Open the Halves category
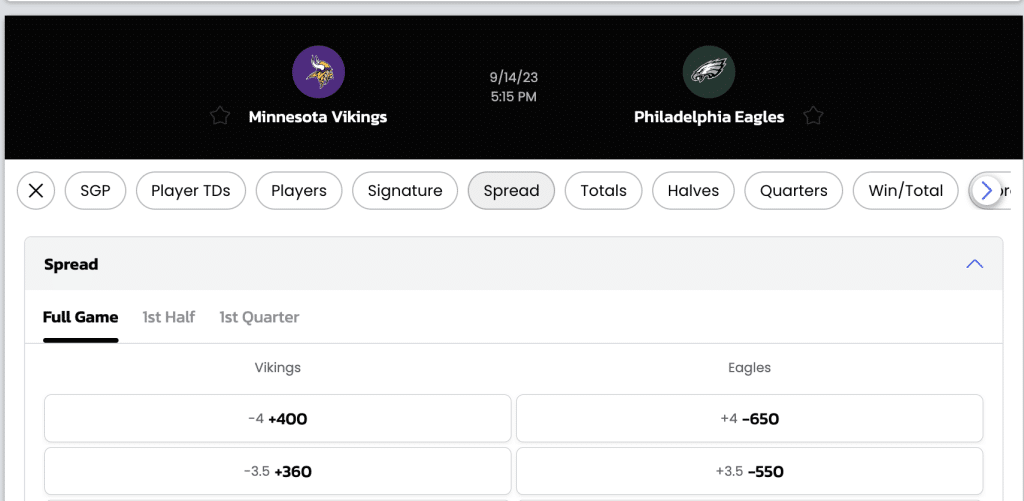The height and width of the screenshot is (501, 1024). pyautogui.click(x=693, y=191)
